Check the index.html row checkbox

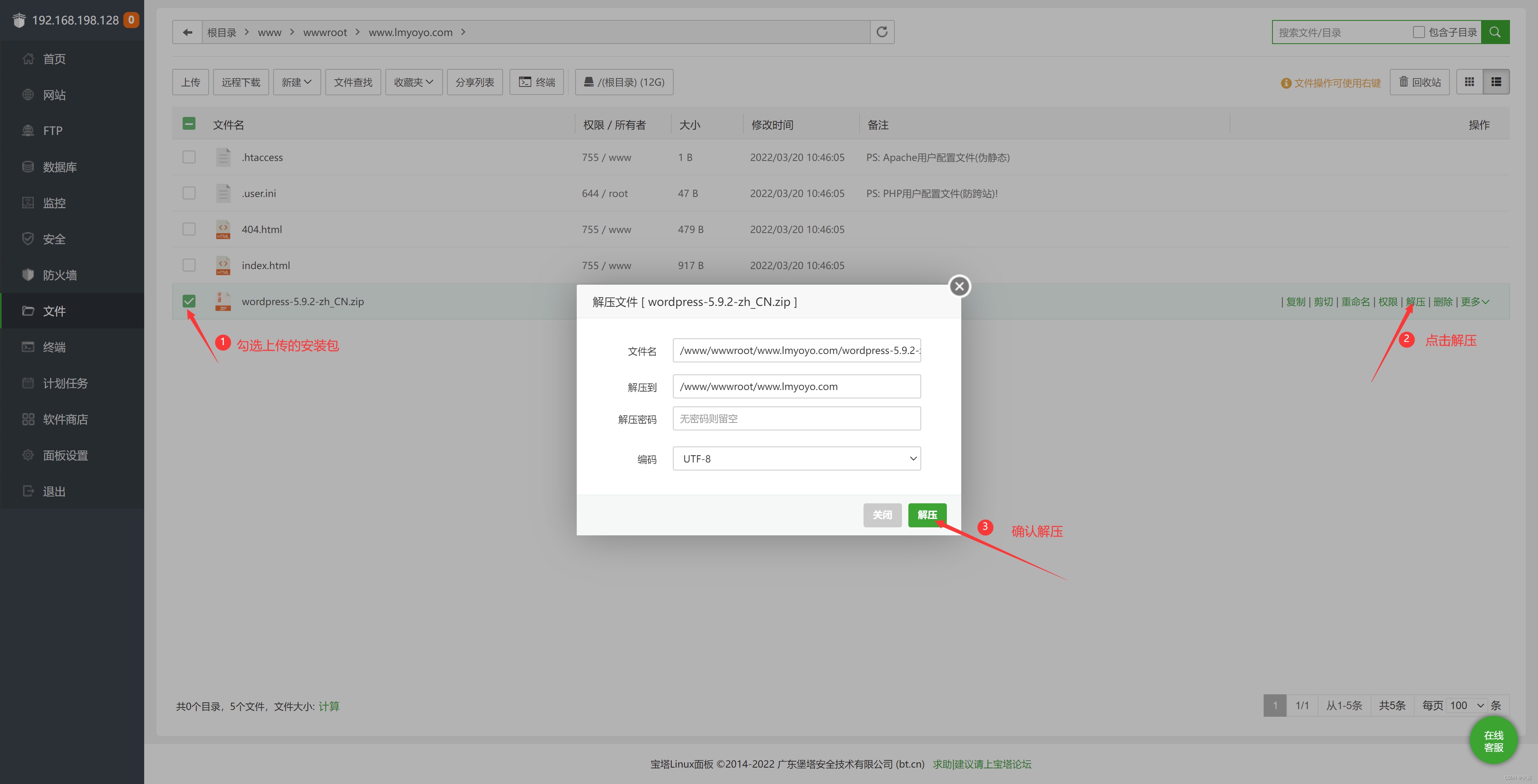(x=189, y=265)
